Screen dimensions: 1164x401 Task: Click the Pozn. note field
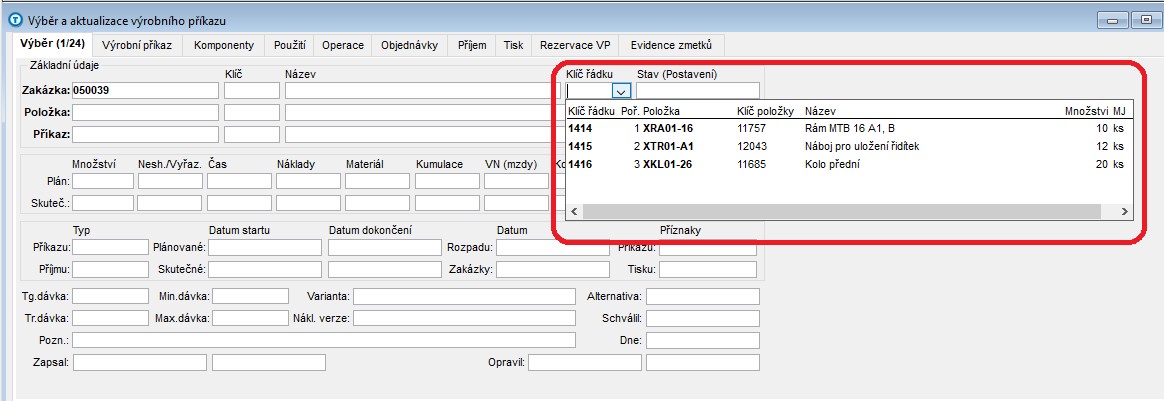point(324,340)
